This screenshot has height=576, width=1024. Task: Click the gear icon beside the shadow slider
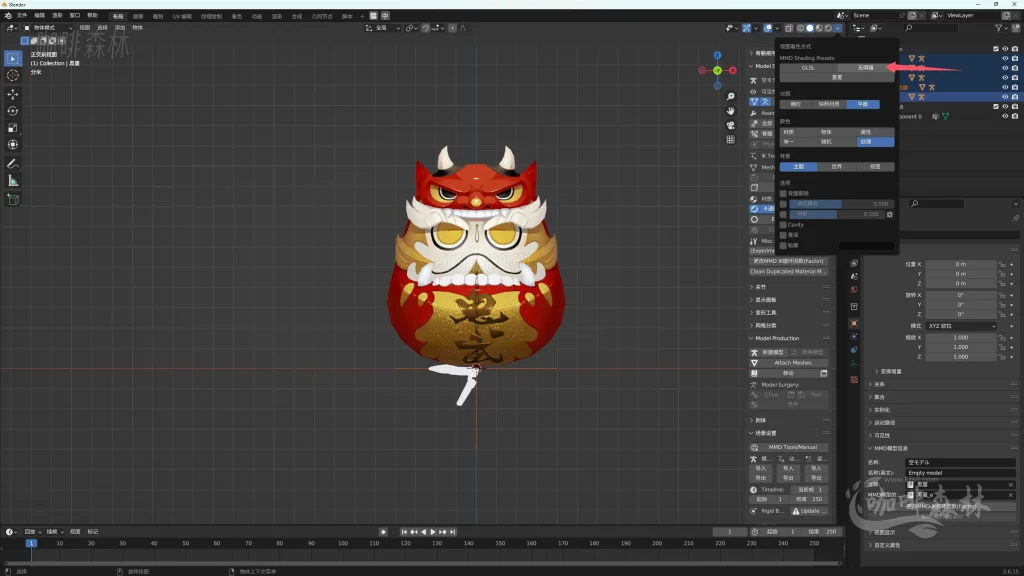point(889,214)
